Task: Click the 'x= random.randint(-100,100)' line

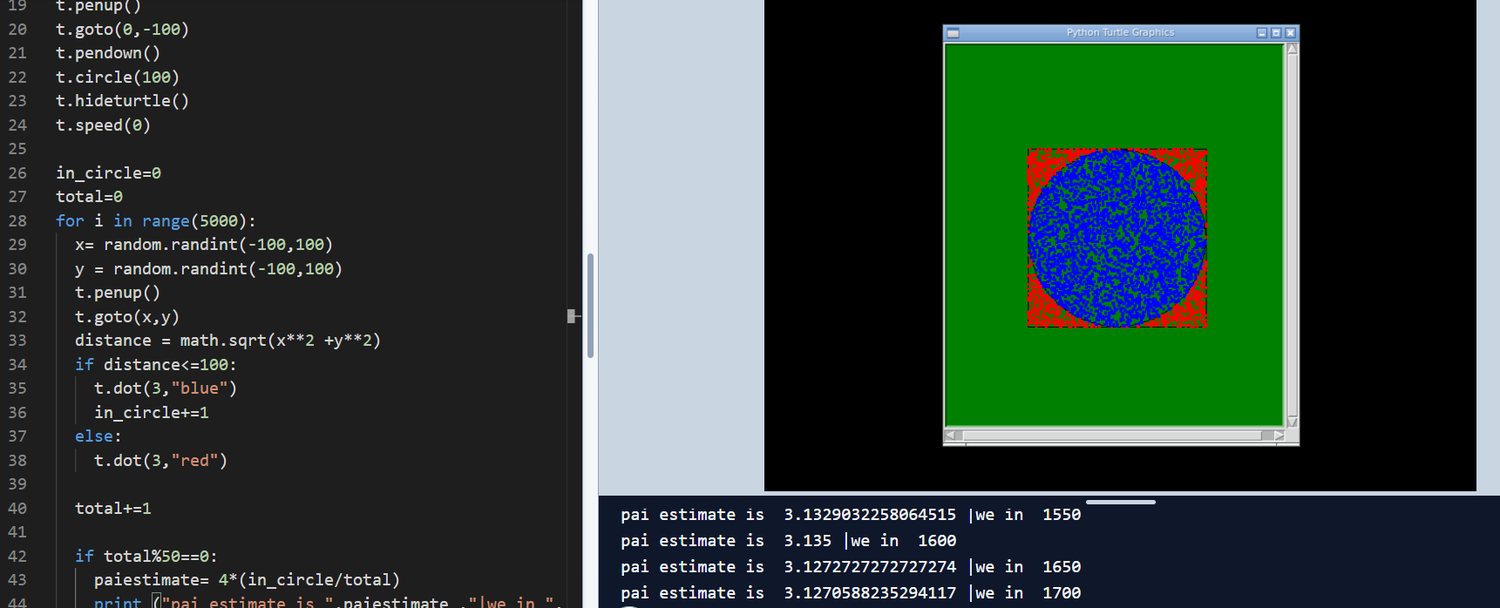Action: pos(204,245)
